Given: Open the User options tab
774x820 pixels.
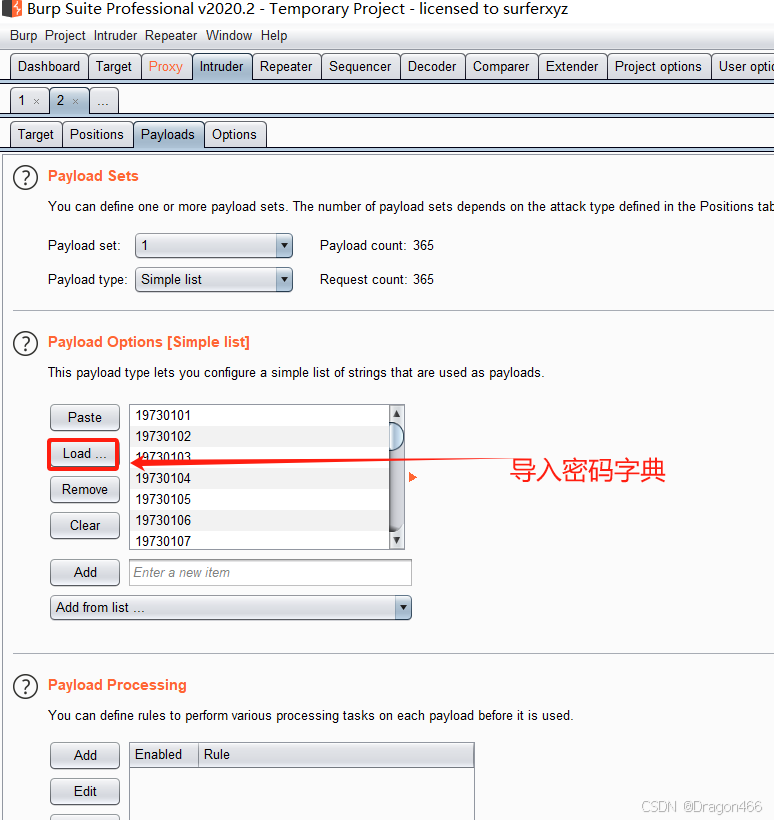Looking at the screenshot, I should (743, 66).
